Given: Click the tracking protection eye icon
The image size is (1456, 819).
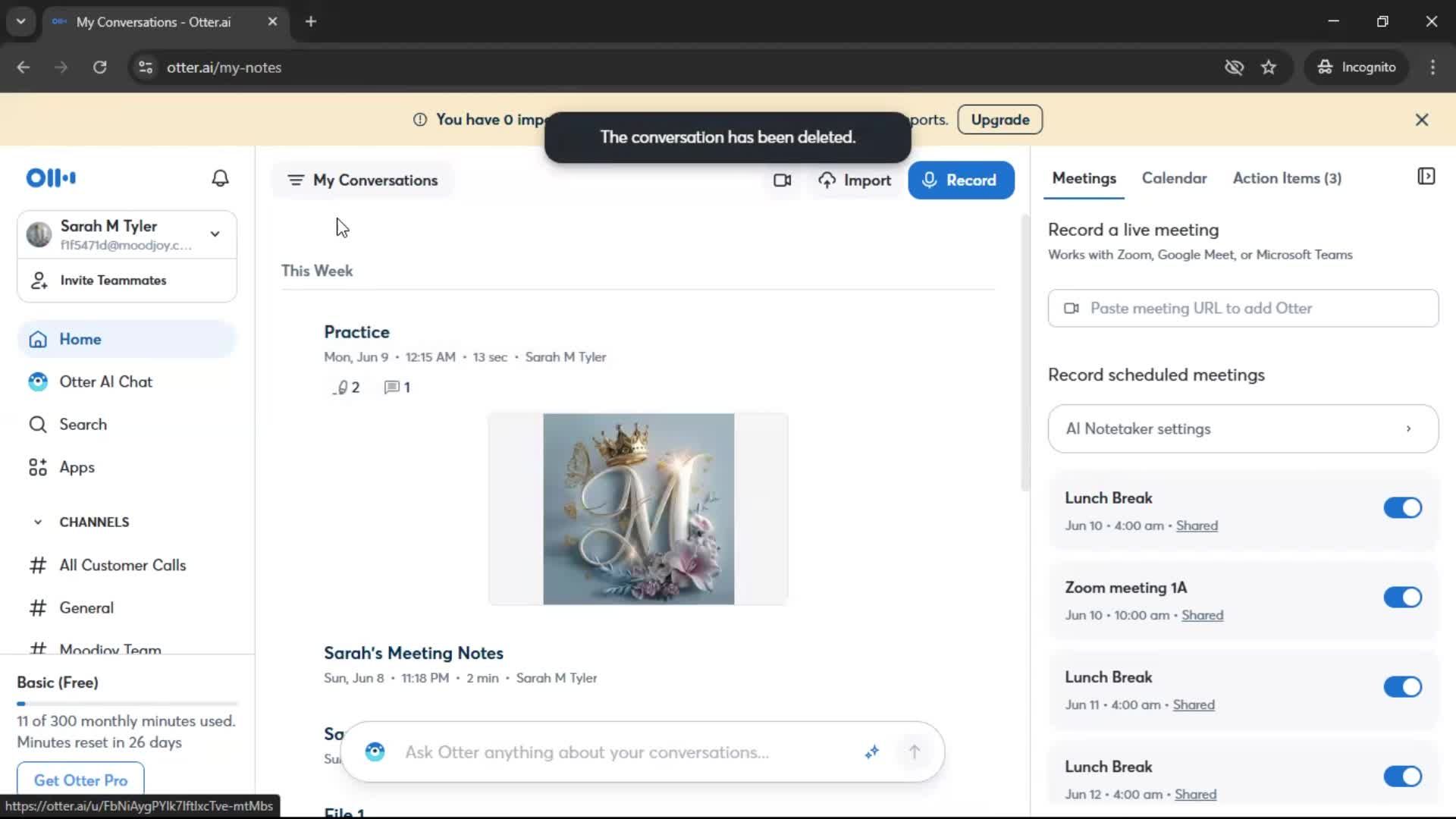Looking at the screenshot, I should coord(1234,67).
